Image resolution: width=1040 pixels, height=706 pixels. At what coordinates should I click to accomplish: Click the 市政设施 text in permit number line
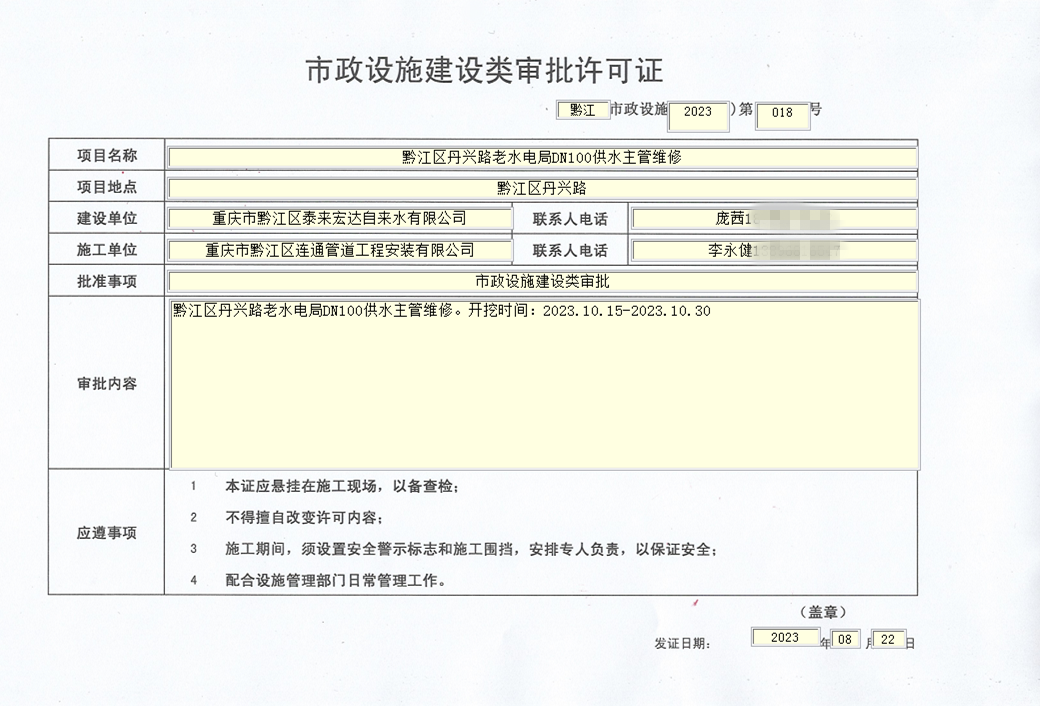coord(639,109)
